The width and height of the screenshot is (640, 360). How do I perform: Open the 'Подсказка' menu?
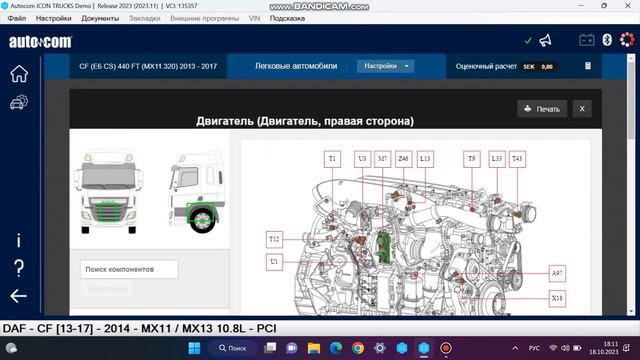click(x=287, y=18)
